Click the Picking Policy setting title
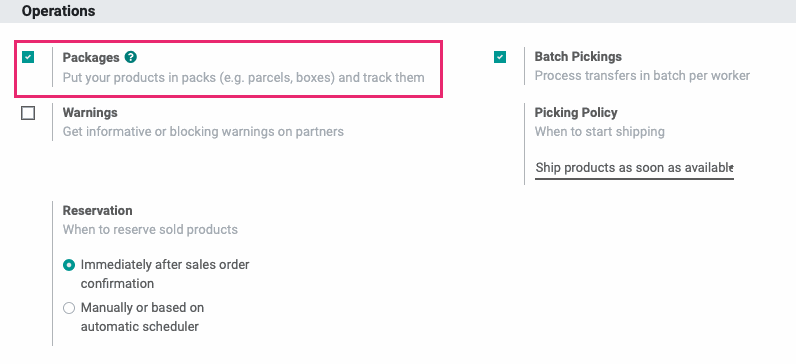This screenshot has width=796, height=364. 576,113
